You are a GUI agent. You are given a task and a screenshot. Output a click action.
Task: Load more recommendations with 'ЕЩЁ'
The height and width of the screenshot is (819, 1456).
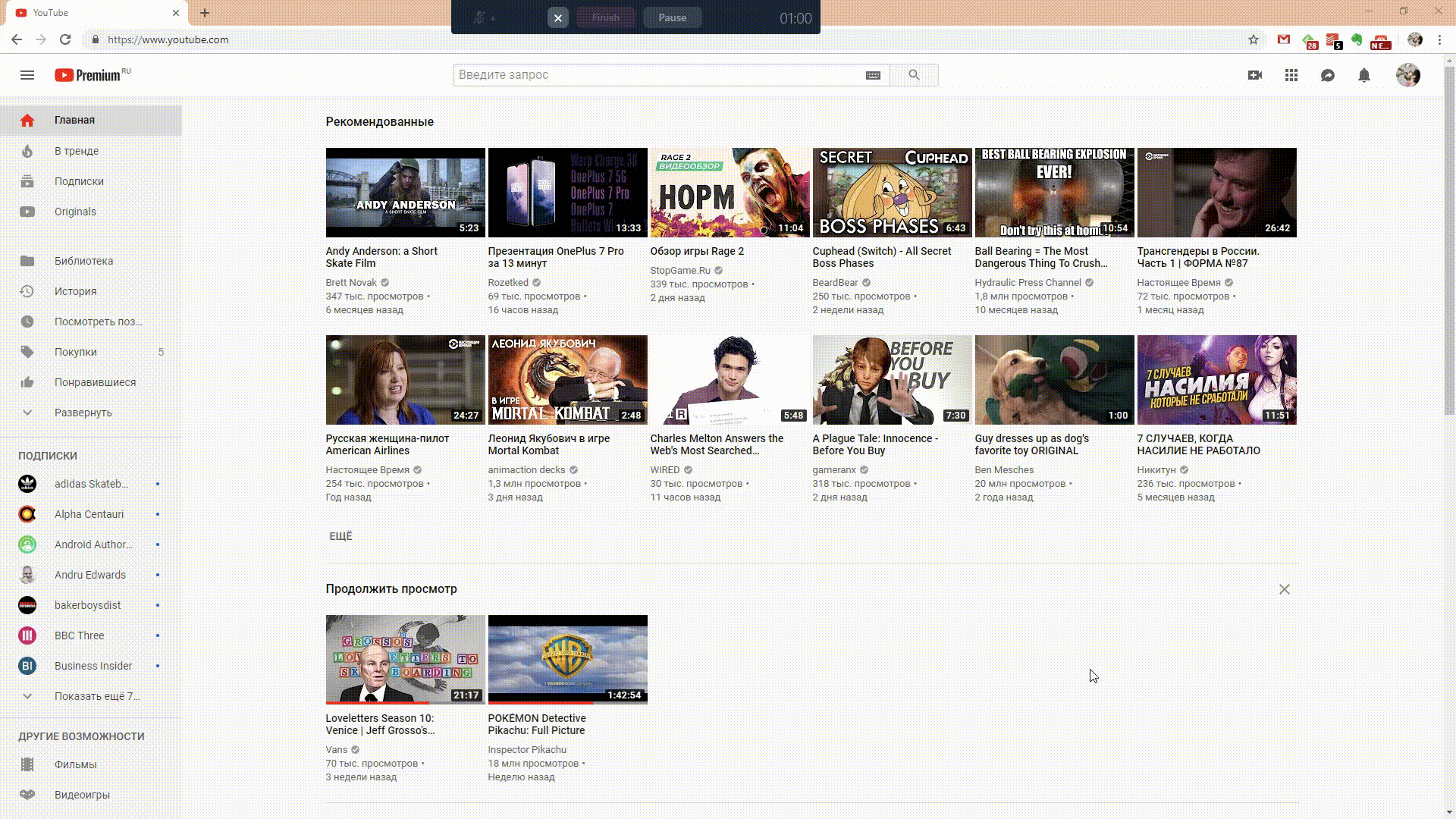pyautogui.click(x=340, y=536)
